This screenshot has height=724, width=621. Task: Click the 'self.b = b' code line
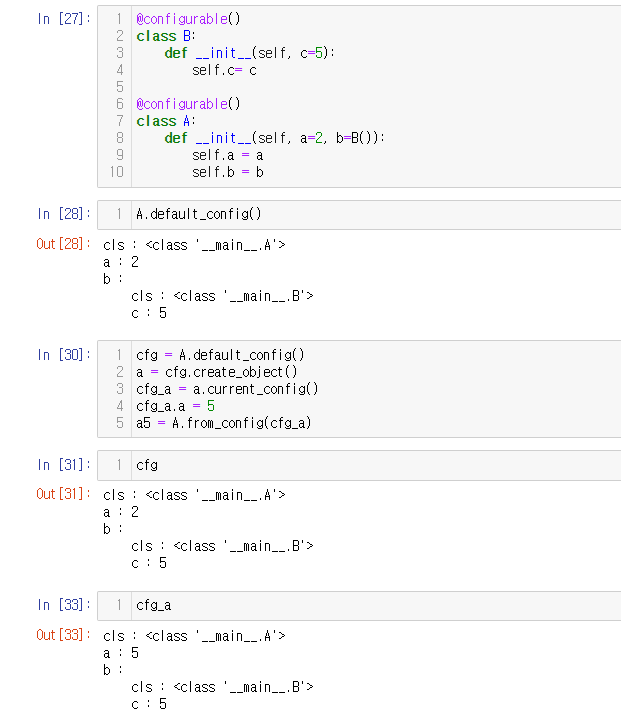click(228, 172)
